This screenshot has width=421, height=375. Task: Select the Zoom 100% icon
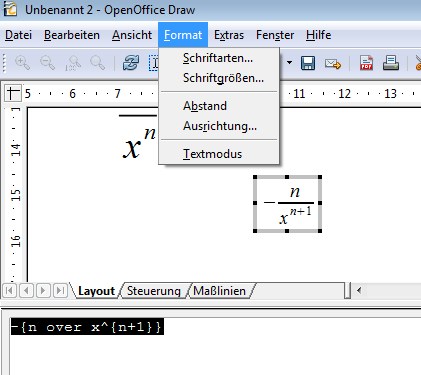(73, 63)
